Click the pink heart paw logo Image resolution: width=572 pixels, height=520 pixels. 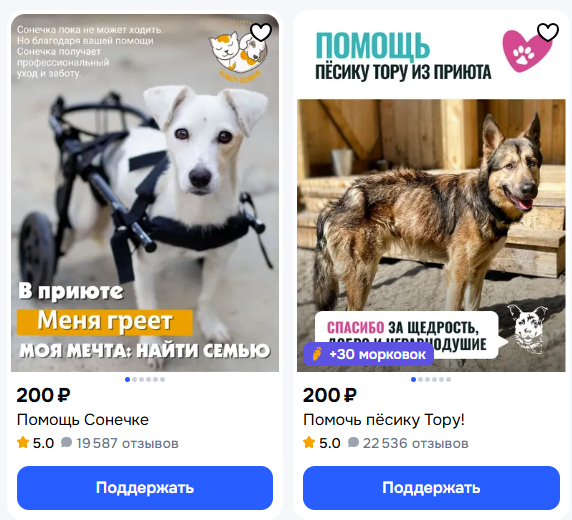coord(526,51)
